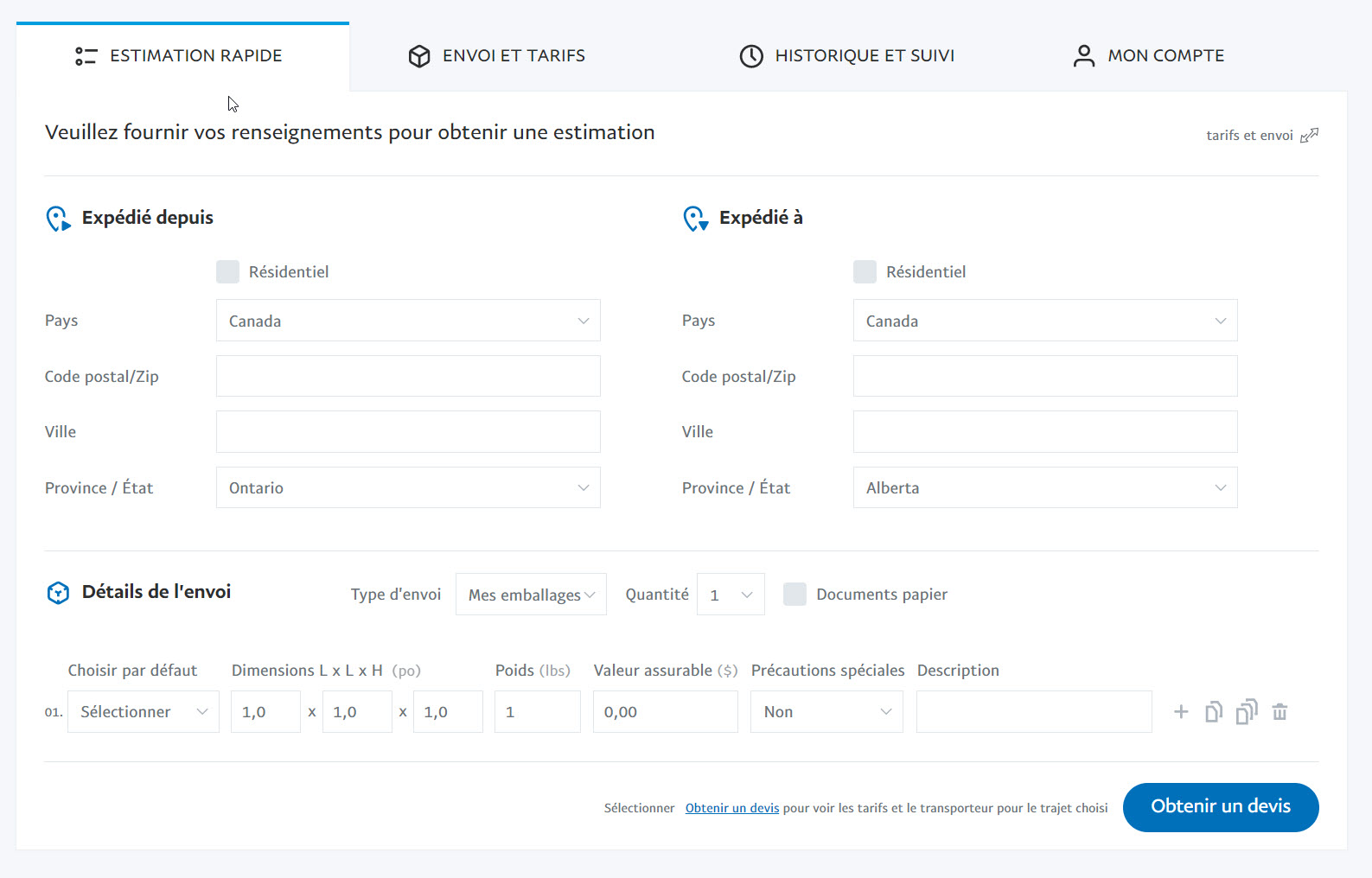Click the Valeur assurable field

click(x=666, y=712)
